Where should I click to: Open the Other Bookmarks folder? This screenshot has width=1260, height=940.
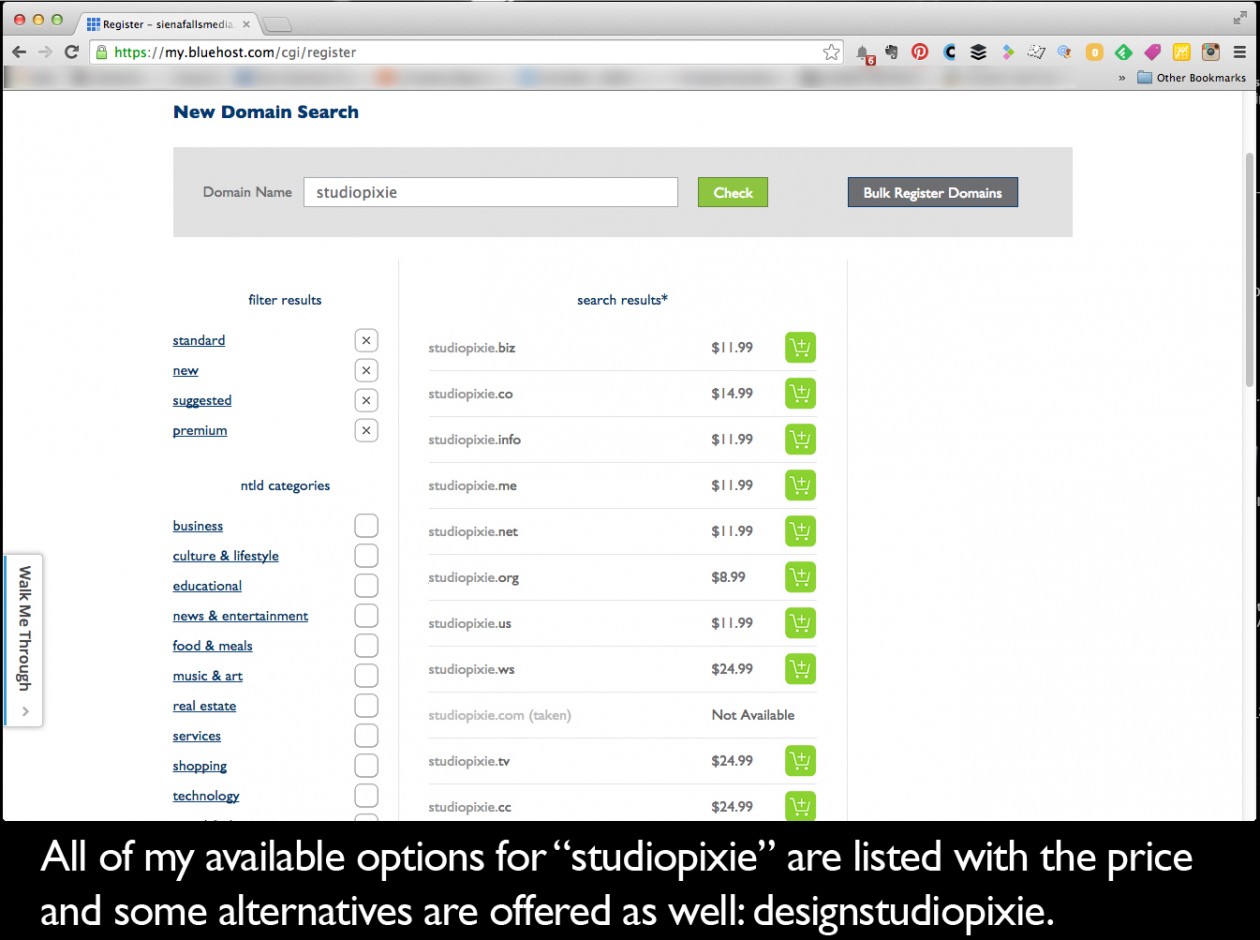coord(1192,77)
